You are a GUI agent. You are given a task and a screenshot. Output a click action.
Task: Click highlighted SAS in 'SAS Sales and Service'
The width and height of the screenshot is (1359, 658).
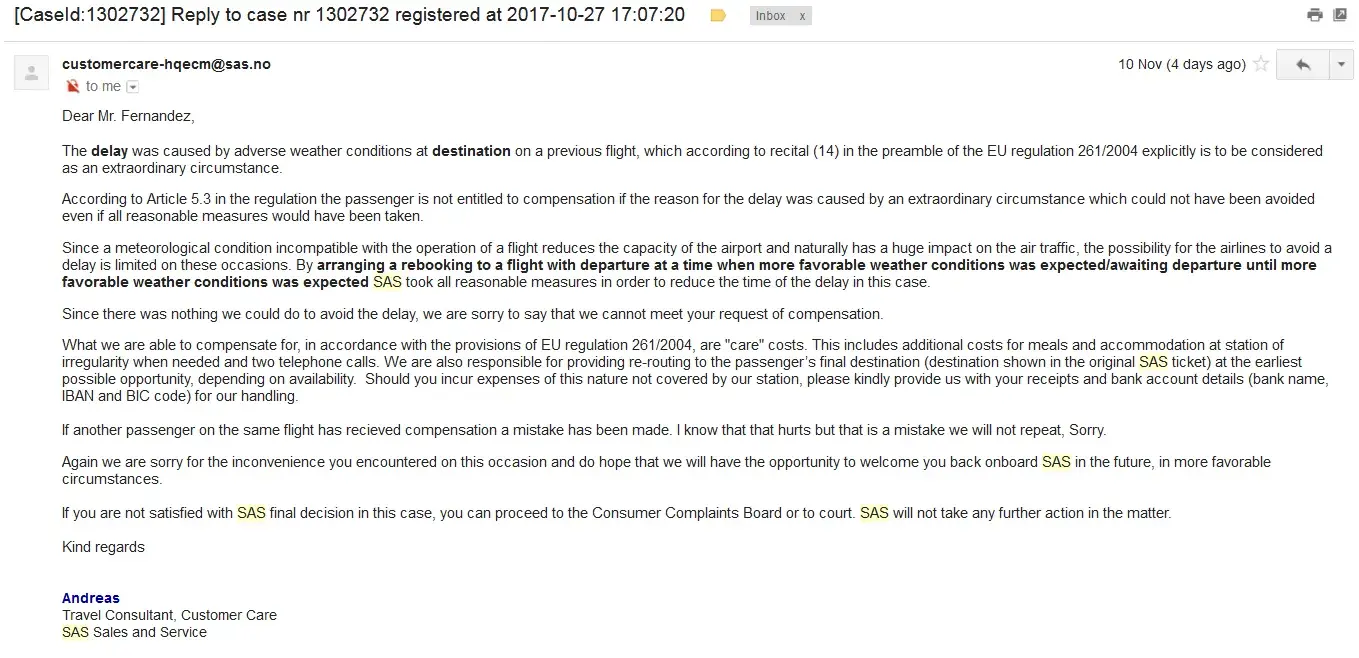75,632
